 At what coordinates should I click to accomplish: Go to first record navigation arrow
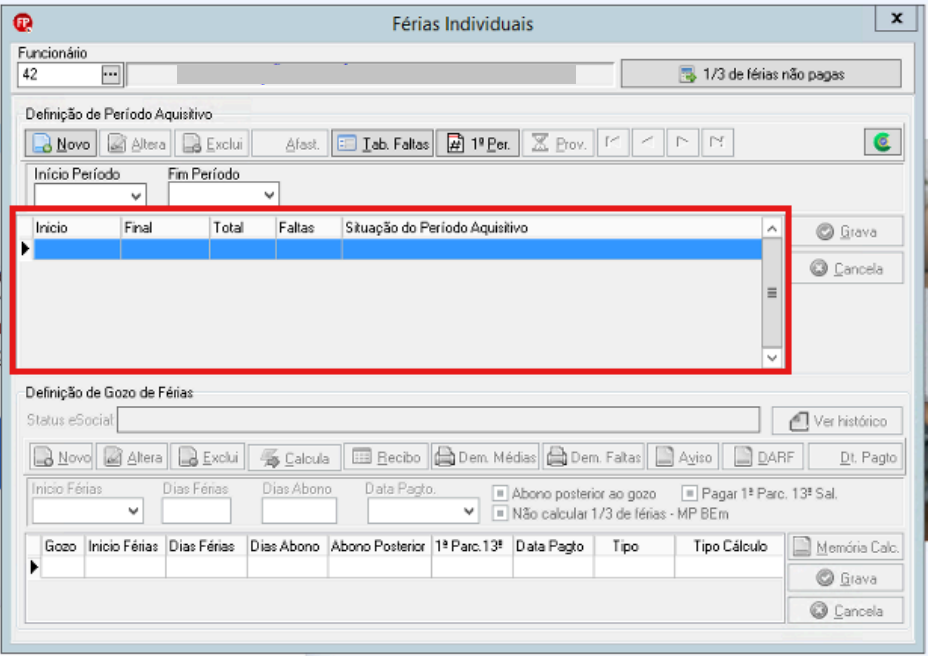pyautogui.click(x=613, y=143)
